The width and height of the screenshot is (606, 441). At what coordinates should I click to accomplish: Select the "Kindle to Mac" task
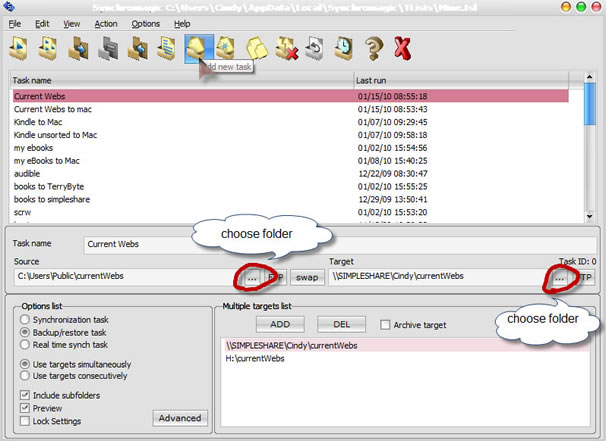291,122
